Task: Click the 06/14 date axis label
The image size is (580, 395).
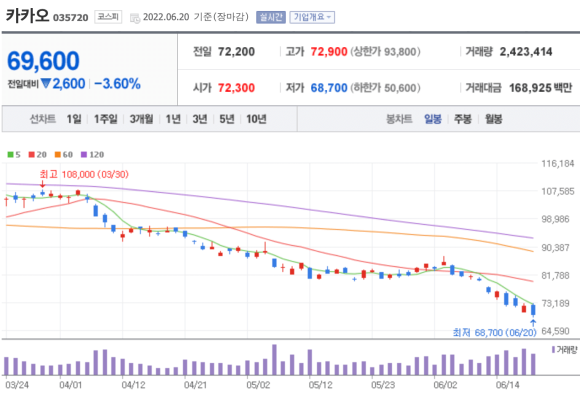Action: pyautogui.click(x=508, y=385)
